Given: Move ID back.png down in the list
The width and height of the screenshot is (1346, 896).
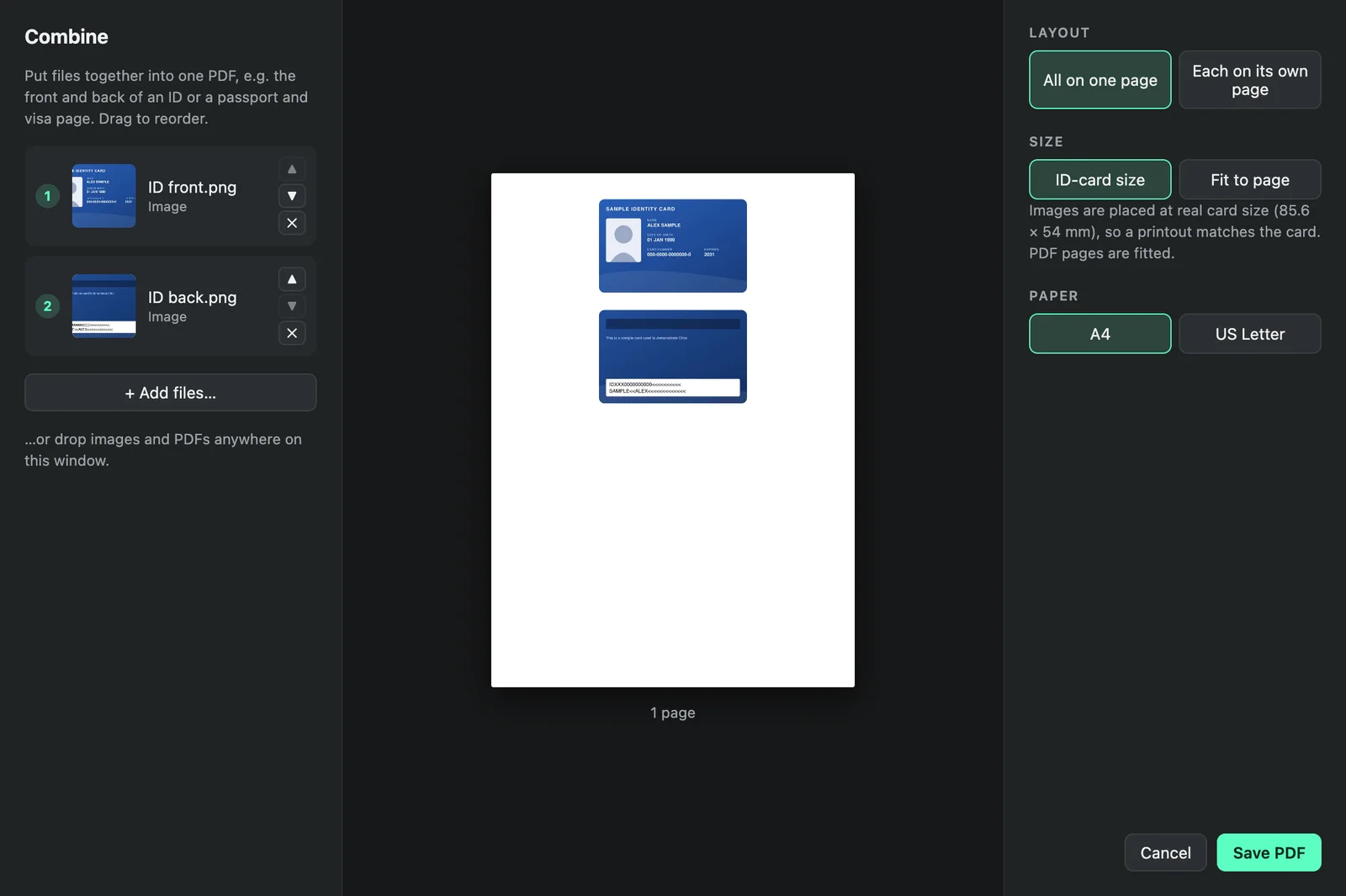Looking at the screenshot, I should pos(292,306).
